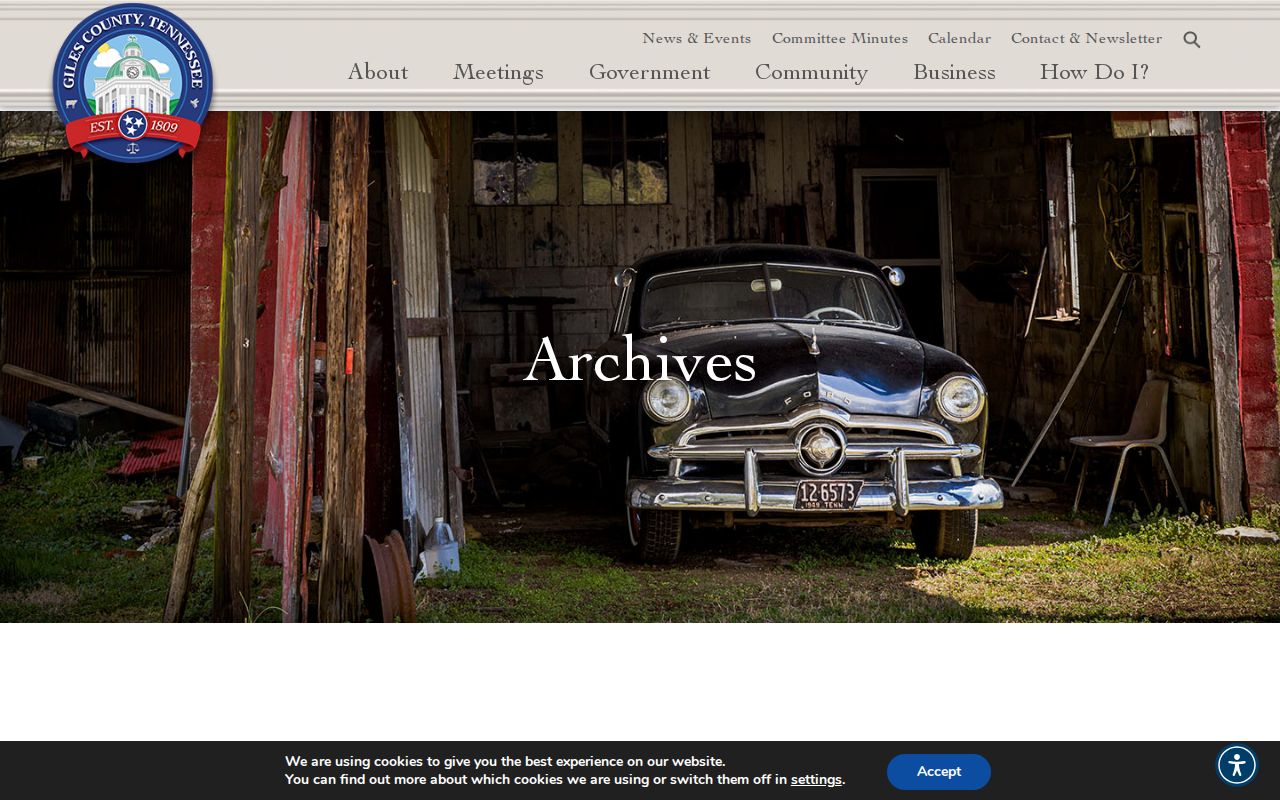Image resolution: width=1280 pixels, height=800 pixels.
Task: Open the site search magnifier icon
Action: click(1192, 40)
